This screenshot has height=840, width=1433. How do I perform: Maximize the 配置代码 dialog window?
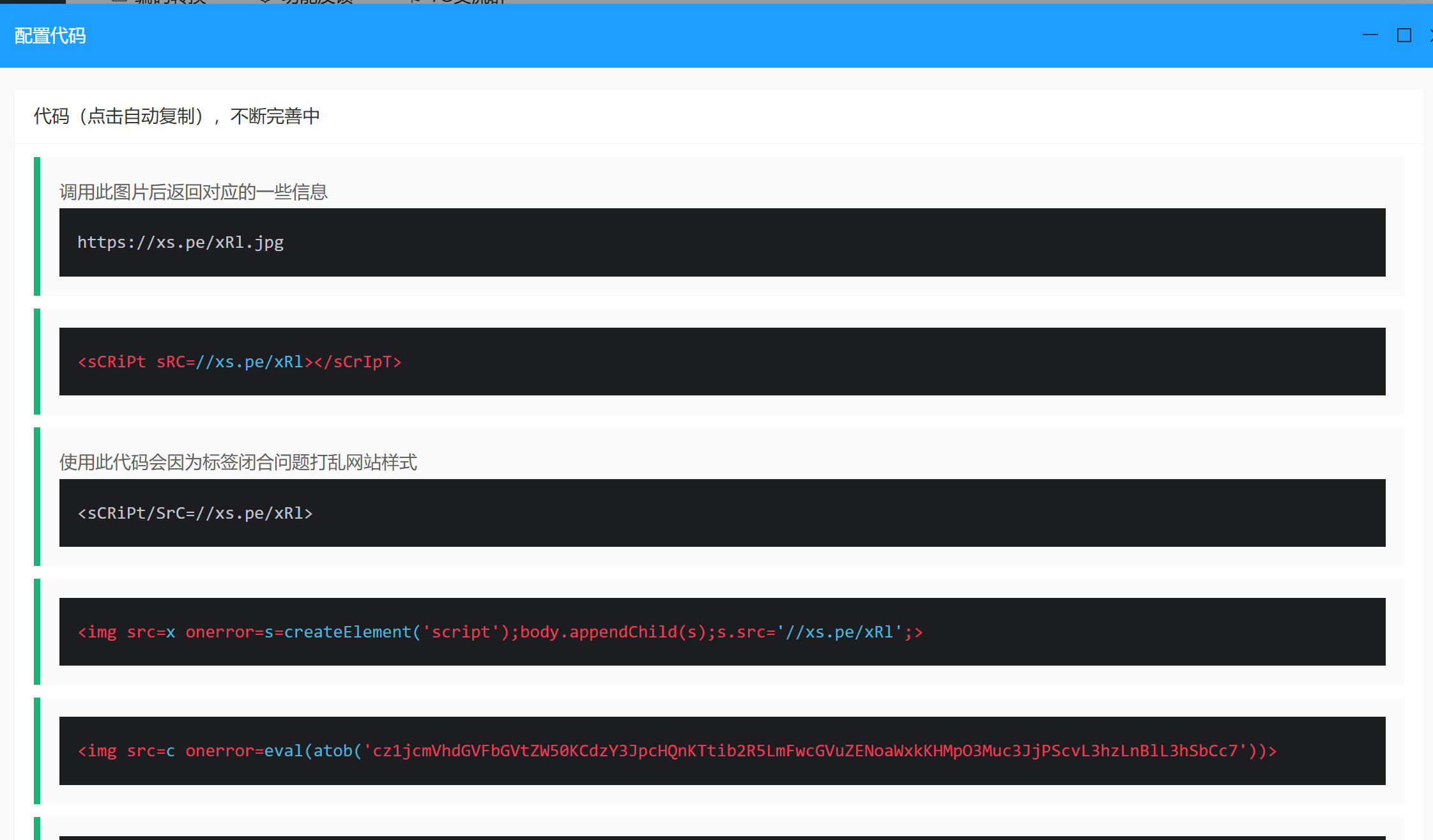click(1404, 35)
